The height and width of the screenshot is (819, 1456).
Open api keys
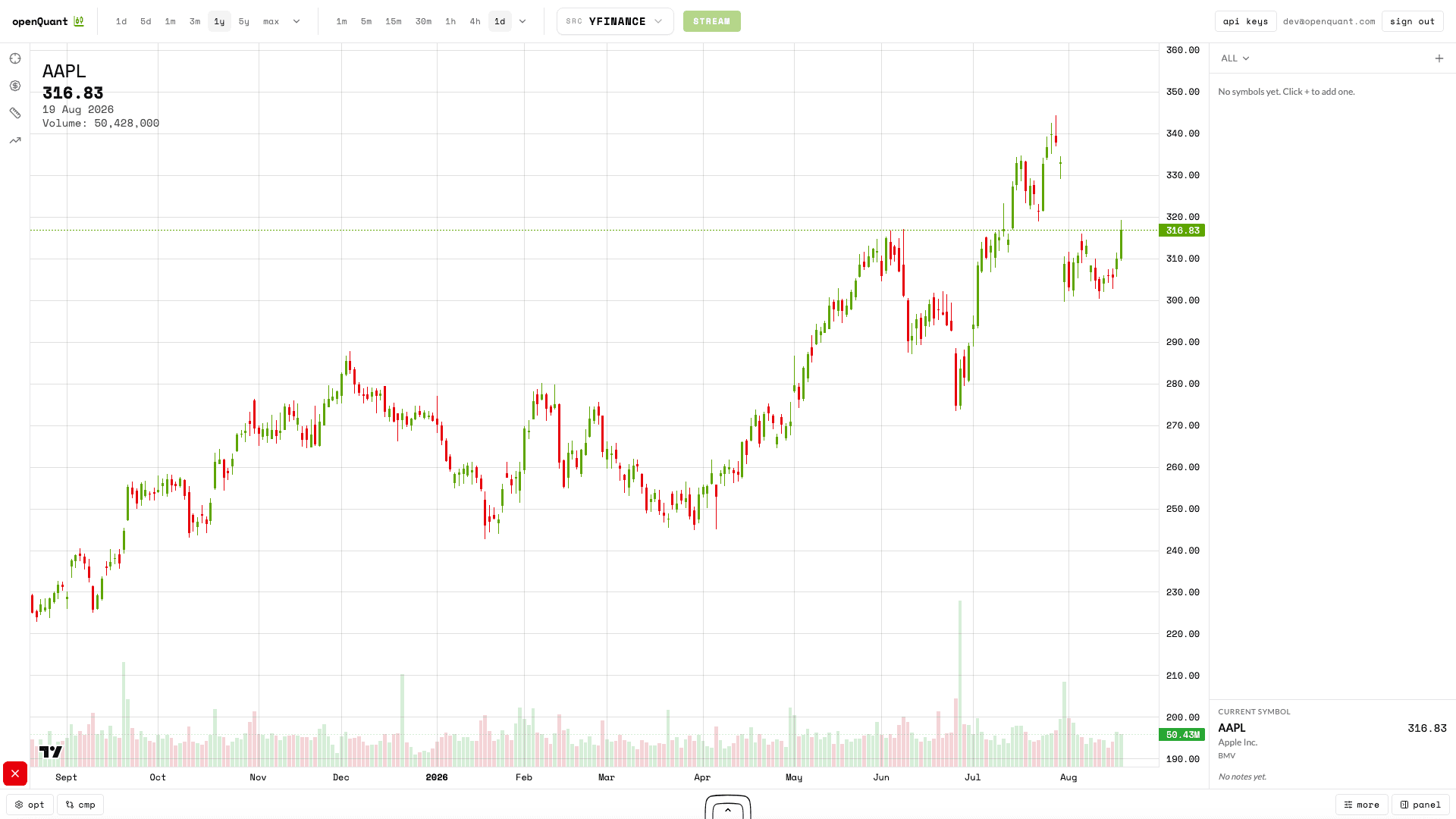pyautogui.click(x=1246, y=21)
